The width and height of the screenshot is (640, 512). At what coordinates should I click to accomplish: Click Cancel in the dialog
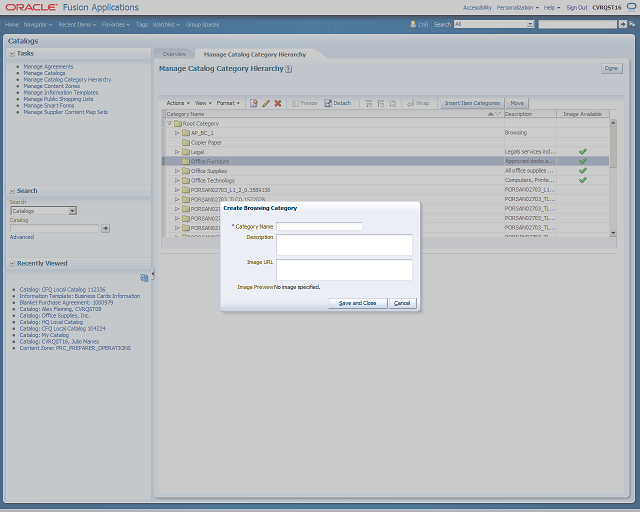tap(402, 303)
